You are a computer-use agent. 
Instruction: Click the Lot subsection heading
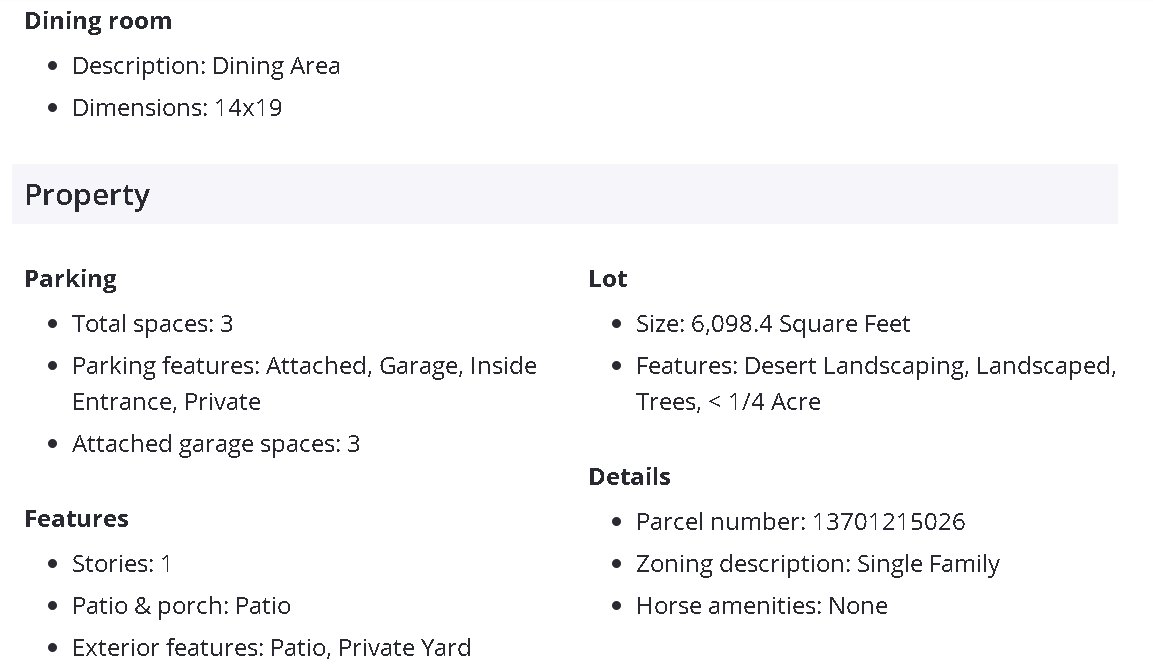608,279
